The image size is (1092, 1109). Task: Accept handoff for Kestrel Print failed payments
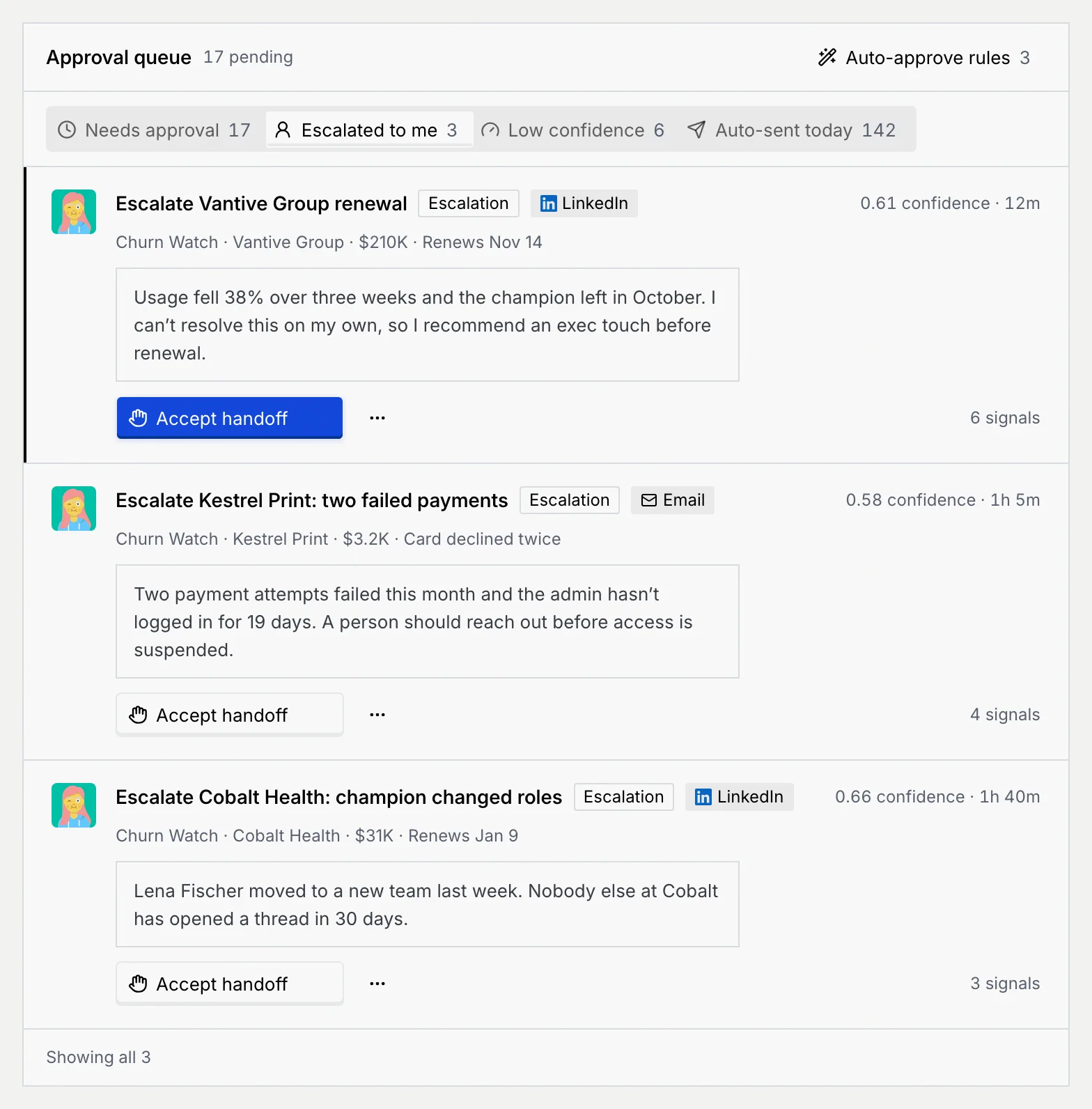point(230,715)
